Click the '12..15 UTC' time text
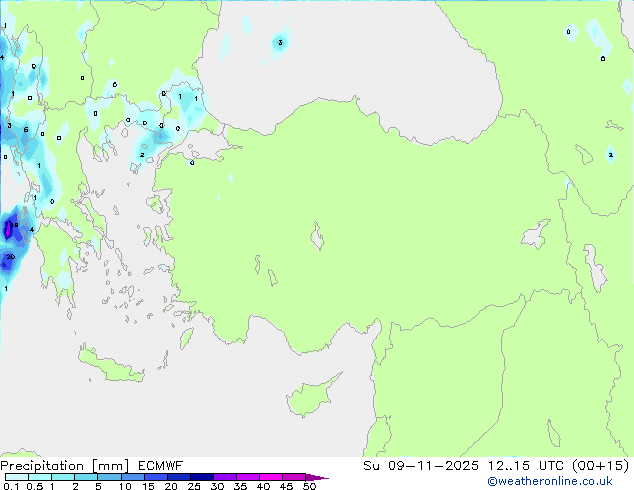Image resolution: width=634 pixels, height=490 pixels. pos(525,466)
